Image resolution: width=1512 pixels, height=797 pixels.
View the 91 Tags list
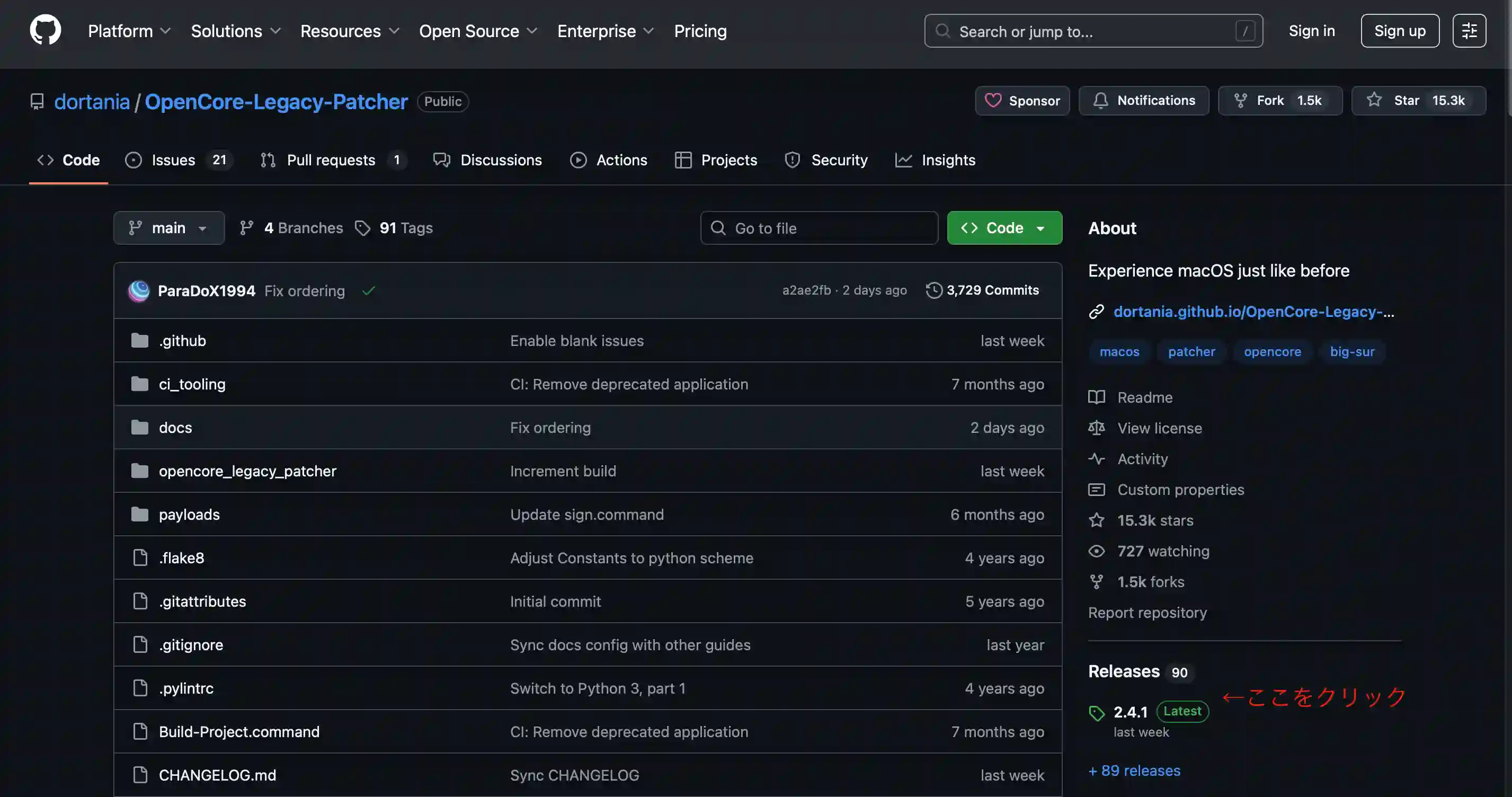point(395,228)
